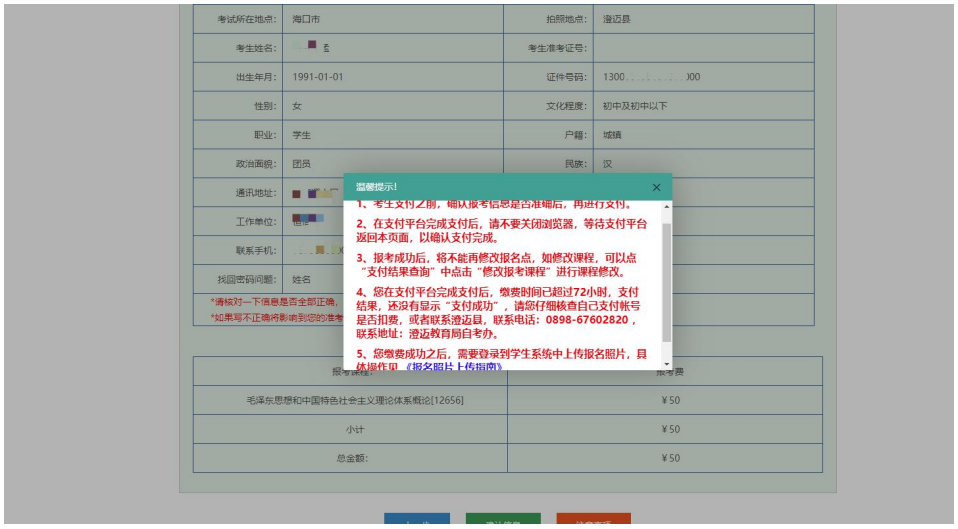
Task: Click the 学生 occupation value
Action: (301, 135)
